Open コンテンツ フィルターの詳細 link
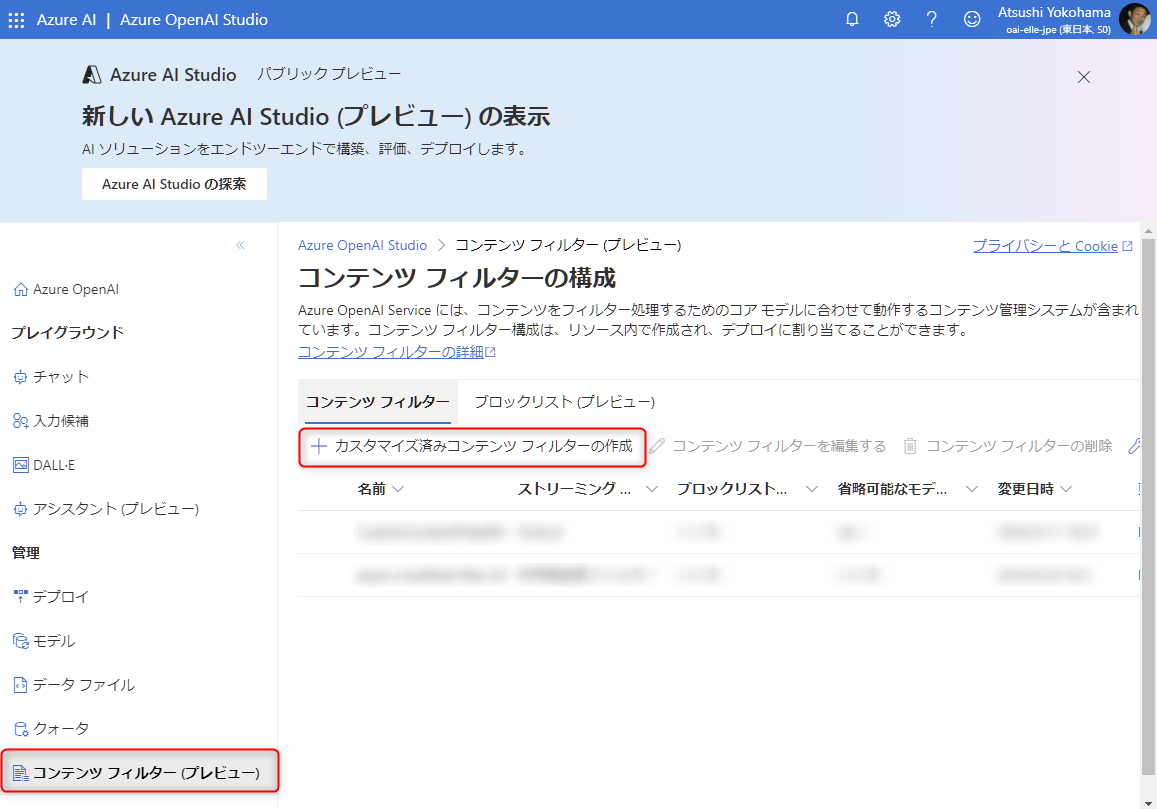The image size is (1157, 809). [x=396, y=352]
